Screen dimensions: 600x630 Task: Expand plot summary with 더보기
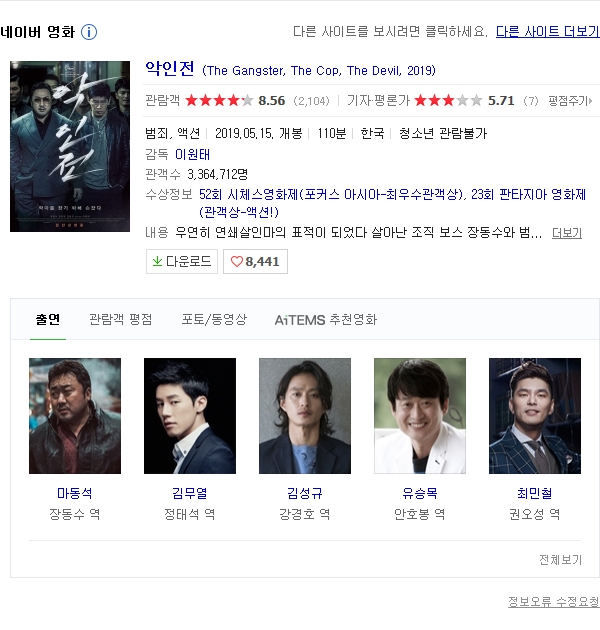567,233
